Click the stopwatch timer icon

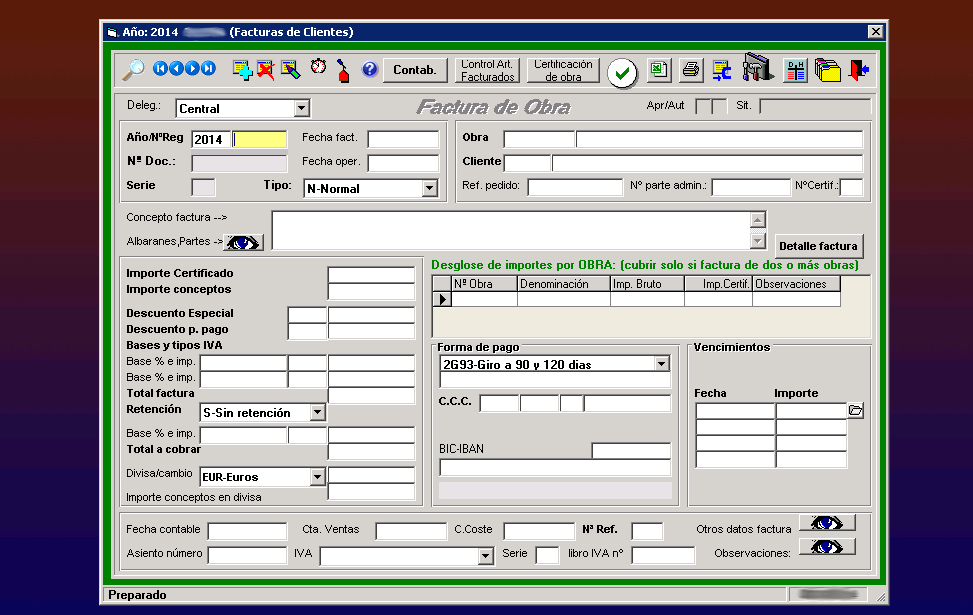(318, 67)
